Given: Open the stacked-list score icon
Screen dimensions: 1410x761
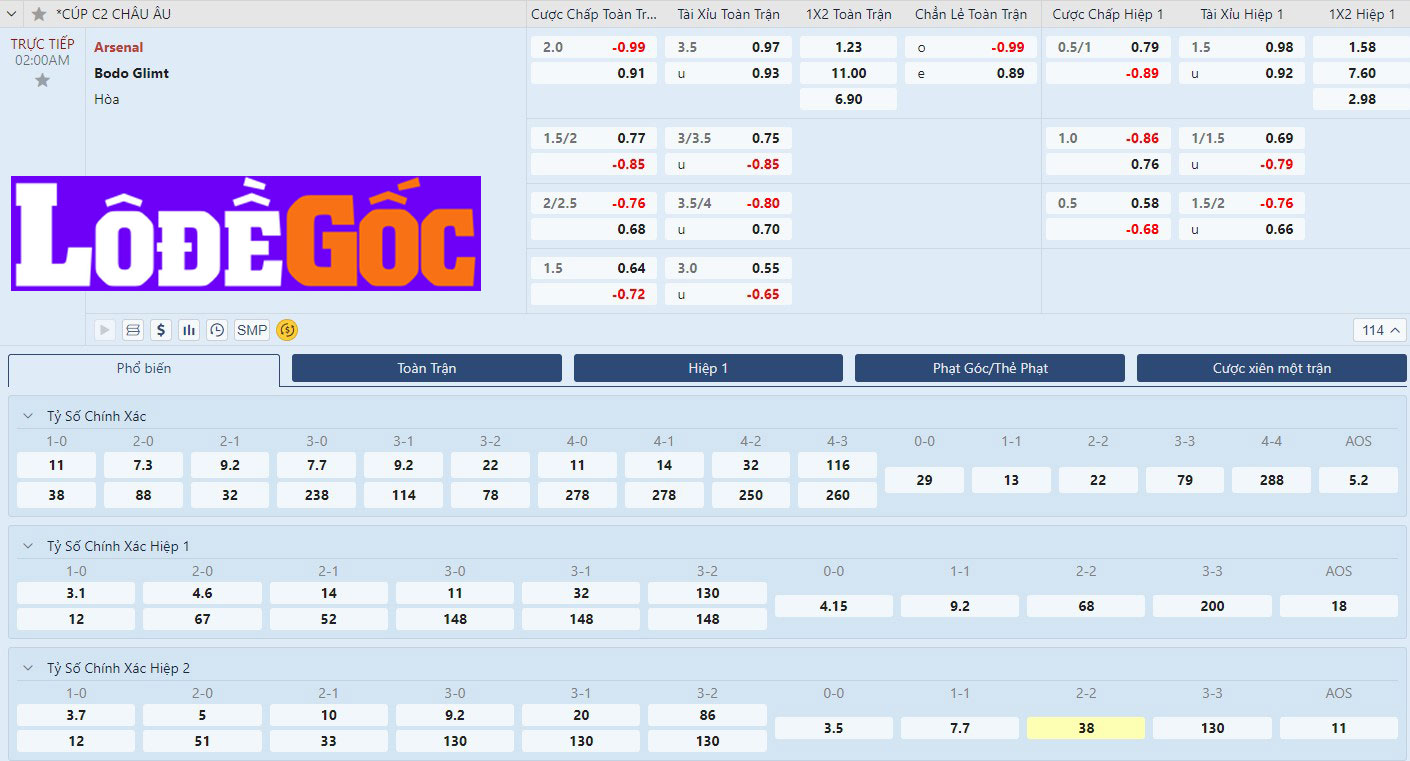Looking at the screenshot, I should click(x=133, y=330).
